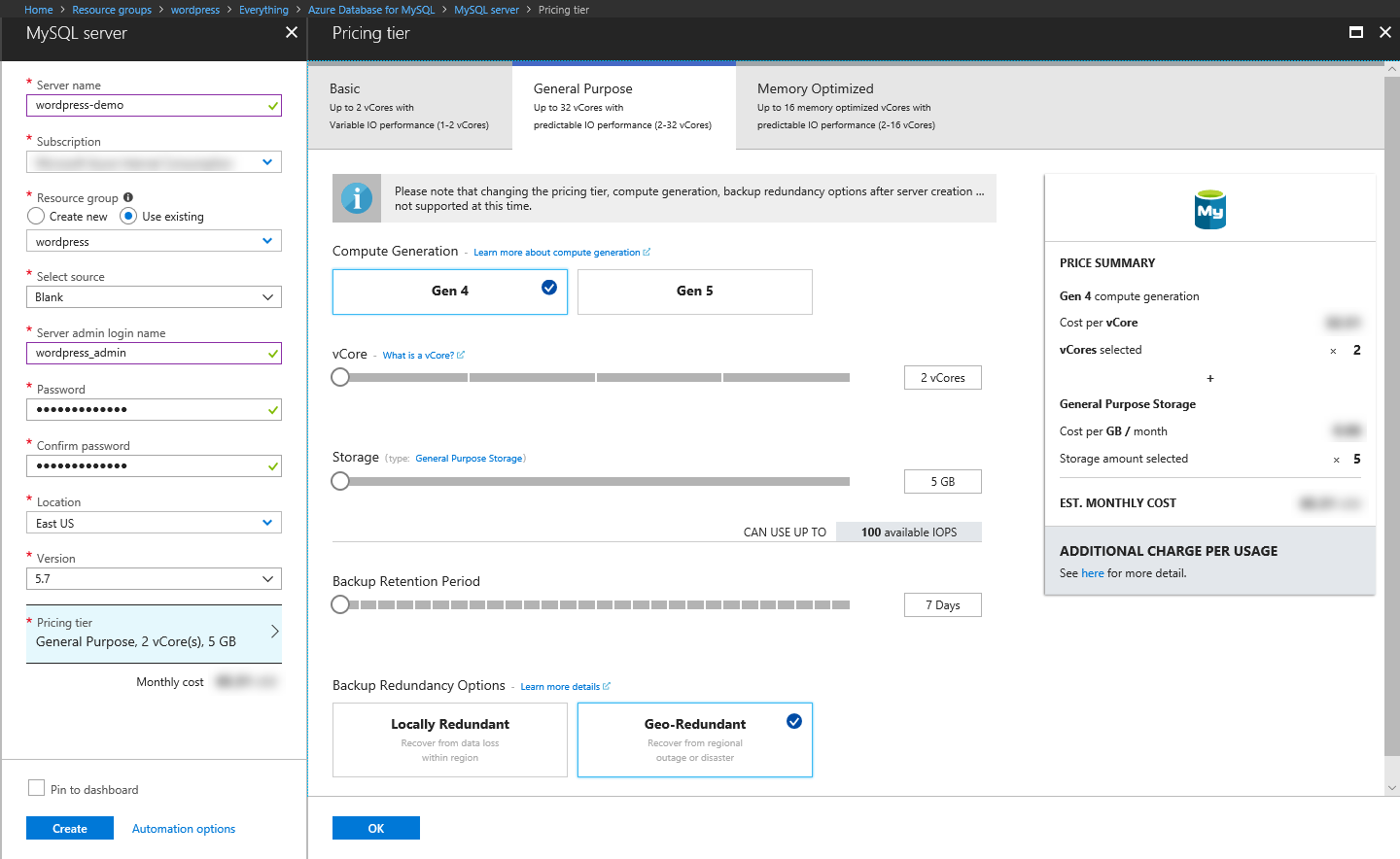
Task: Choose Gen 4 compute generation
Action: pyautogui.click(x=450, y=292)
